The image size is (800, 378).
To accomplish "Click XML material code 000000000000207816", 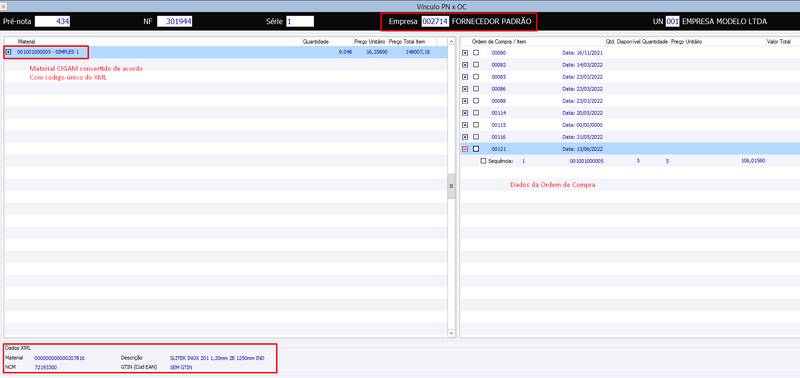I will pyautogui.click(x=60, y=358).
